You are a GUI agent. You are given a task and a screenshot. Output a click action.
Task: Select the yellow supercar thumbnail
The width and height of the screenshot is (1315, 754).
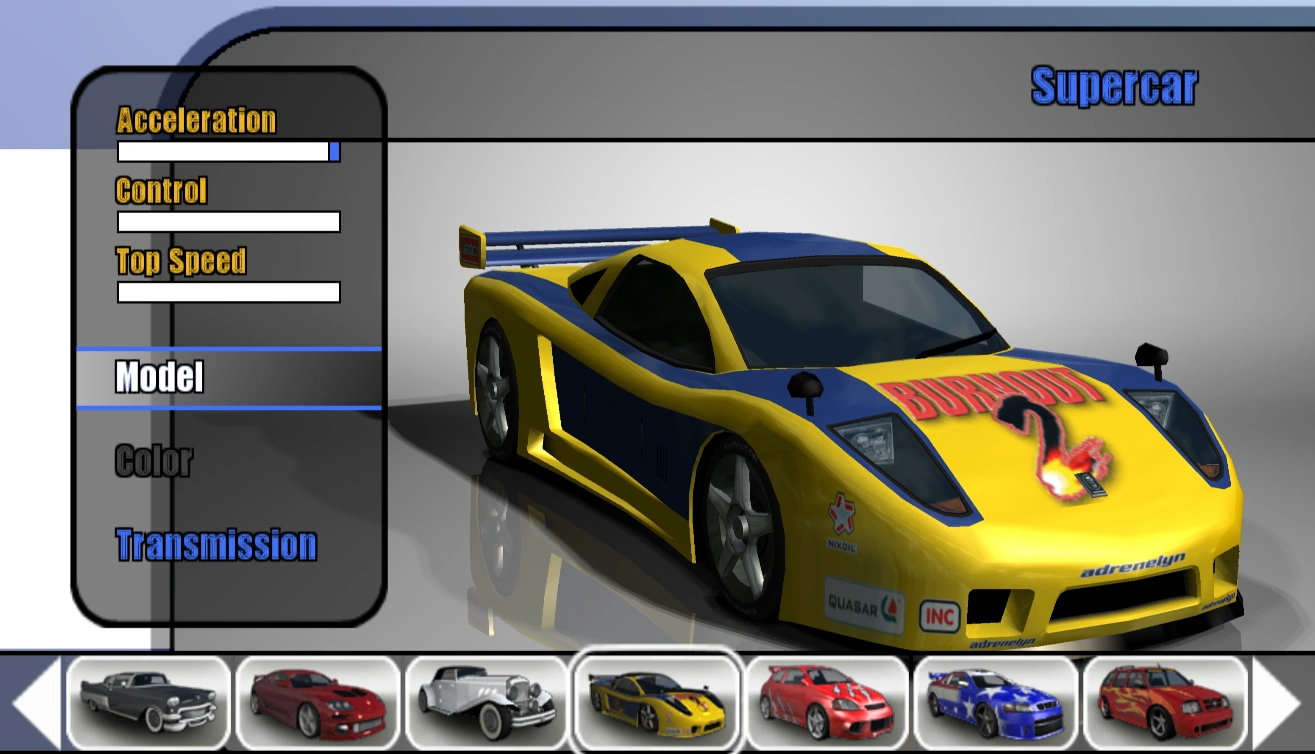point(656,702)
